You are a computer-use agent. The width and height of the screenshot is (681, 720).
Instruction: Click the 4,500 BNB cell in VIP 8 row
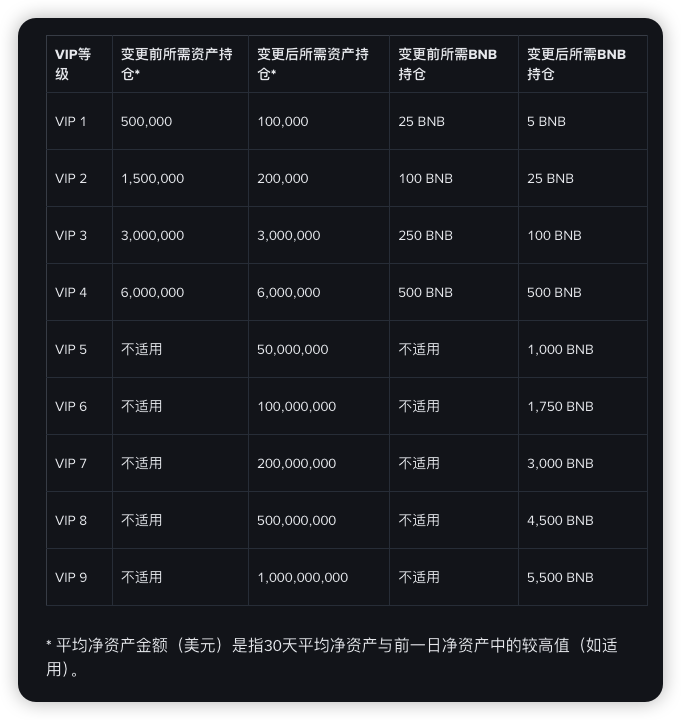click(560, 521)
